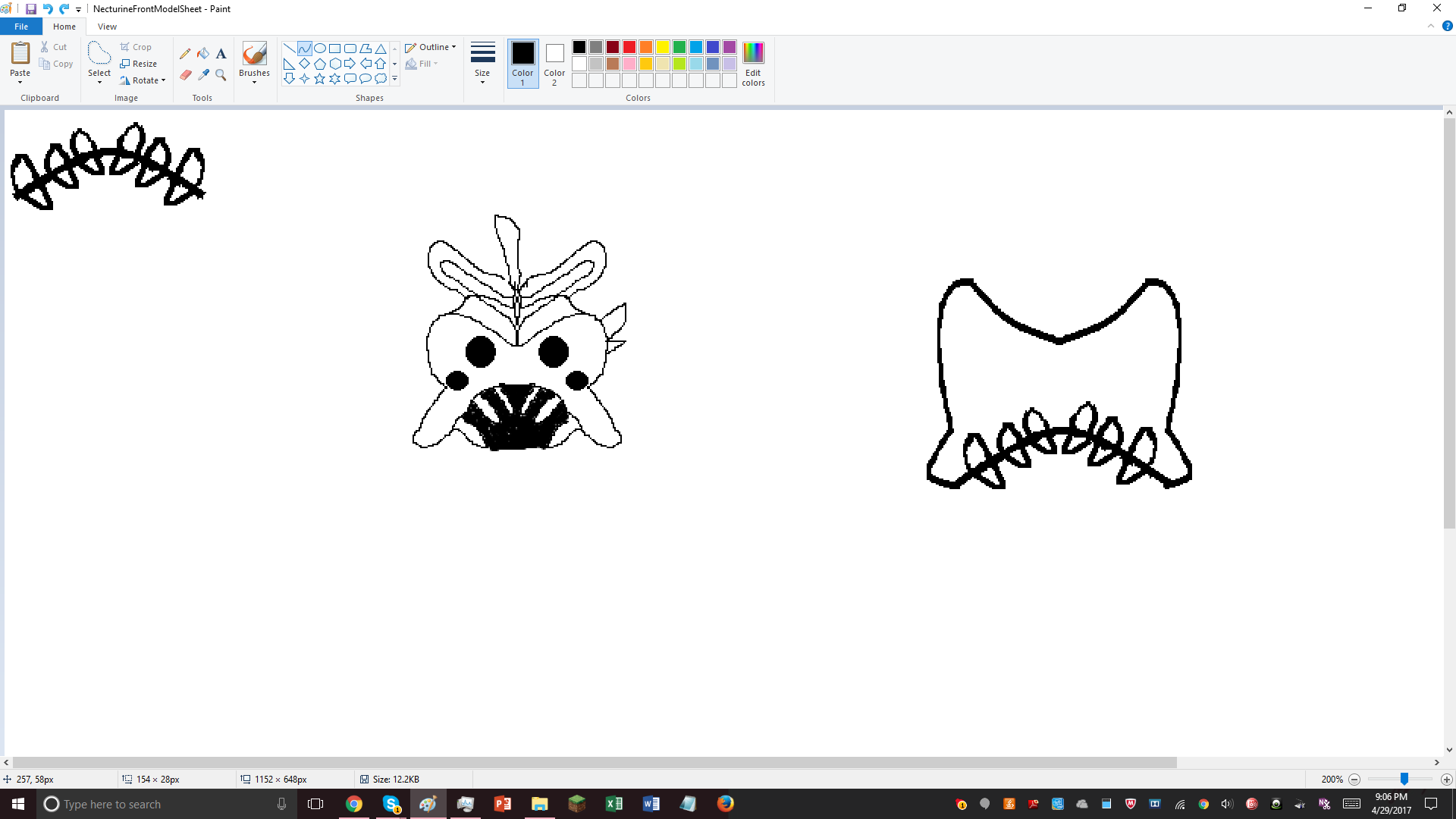
Task: Click zoom in plus button
Action: [x=1446, y=780]
